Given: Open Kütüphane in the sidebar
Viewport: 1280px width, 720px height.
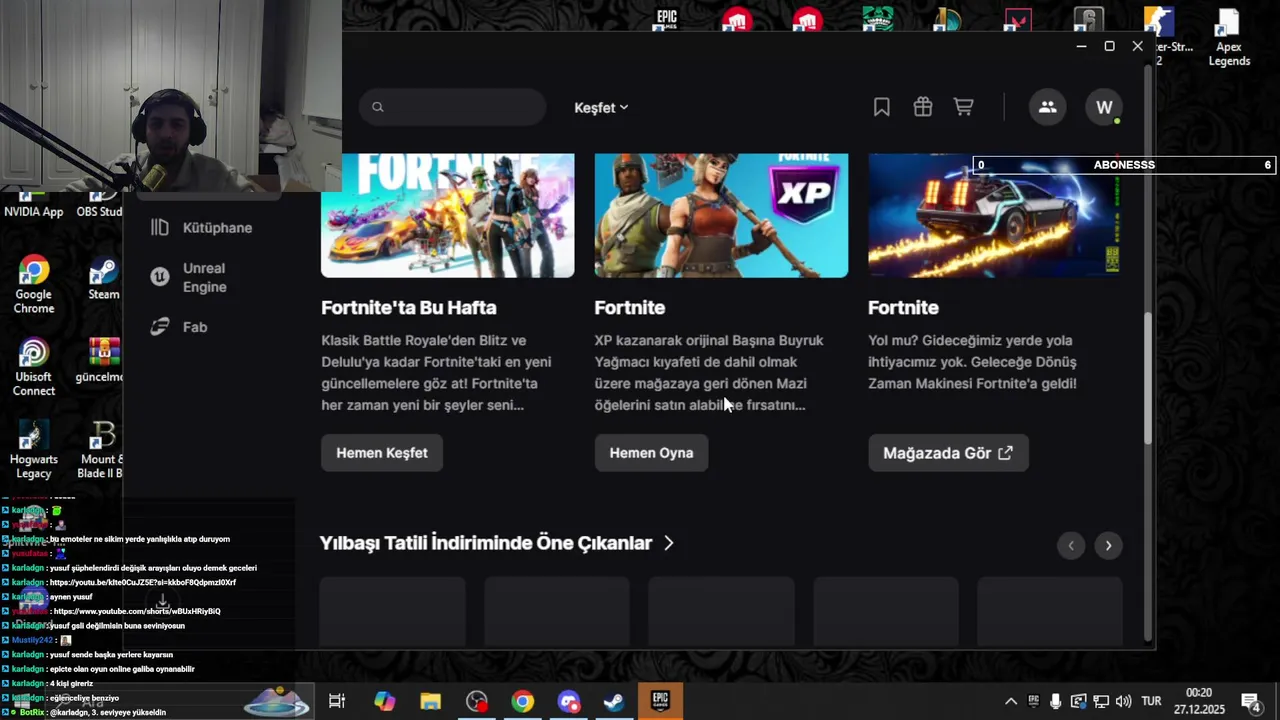Looking at the screenshot, I should point(217,228).
